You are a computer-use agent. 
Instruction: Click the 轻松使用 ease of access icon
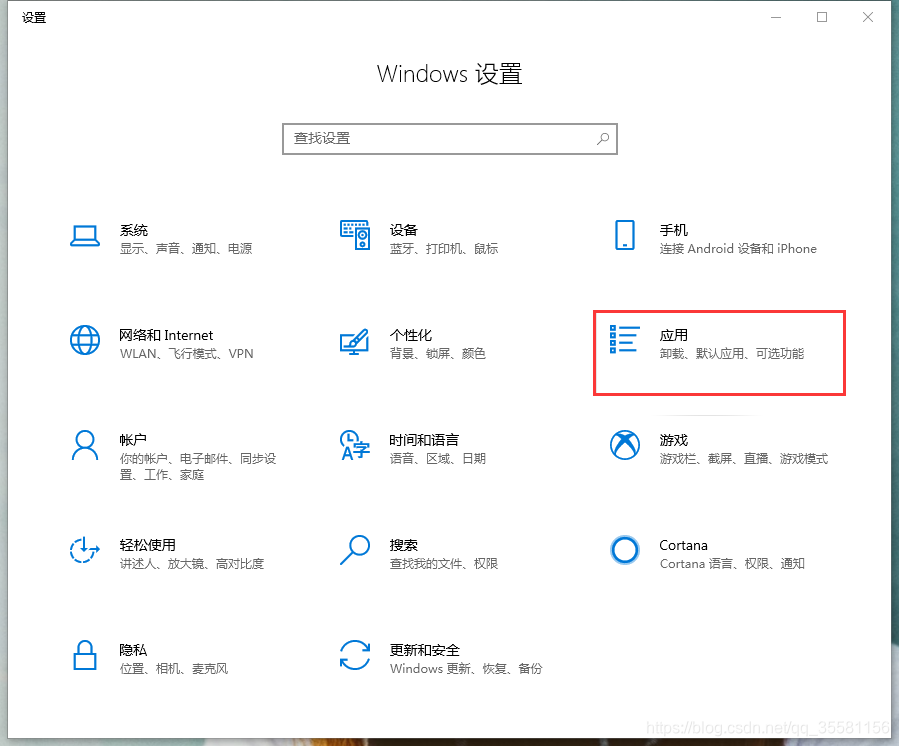click(85, 550)
